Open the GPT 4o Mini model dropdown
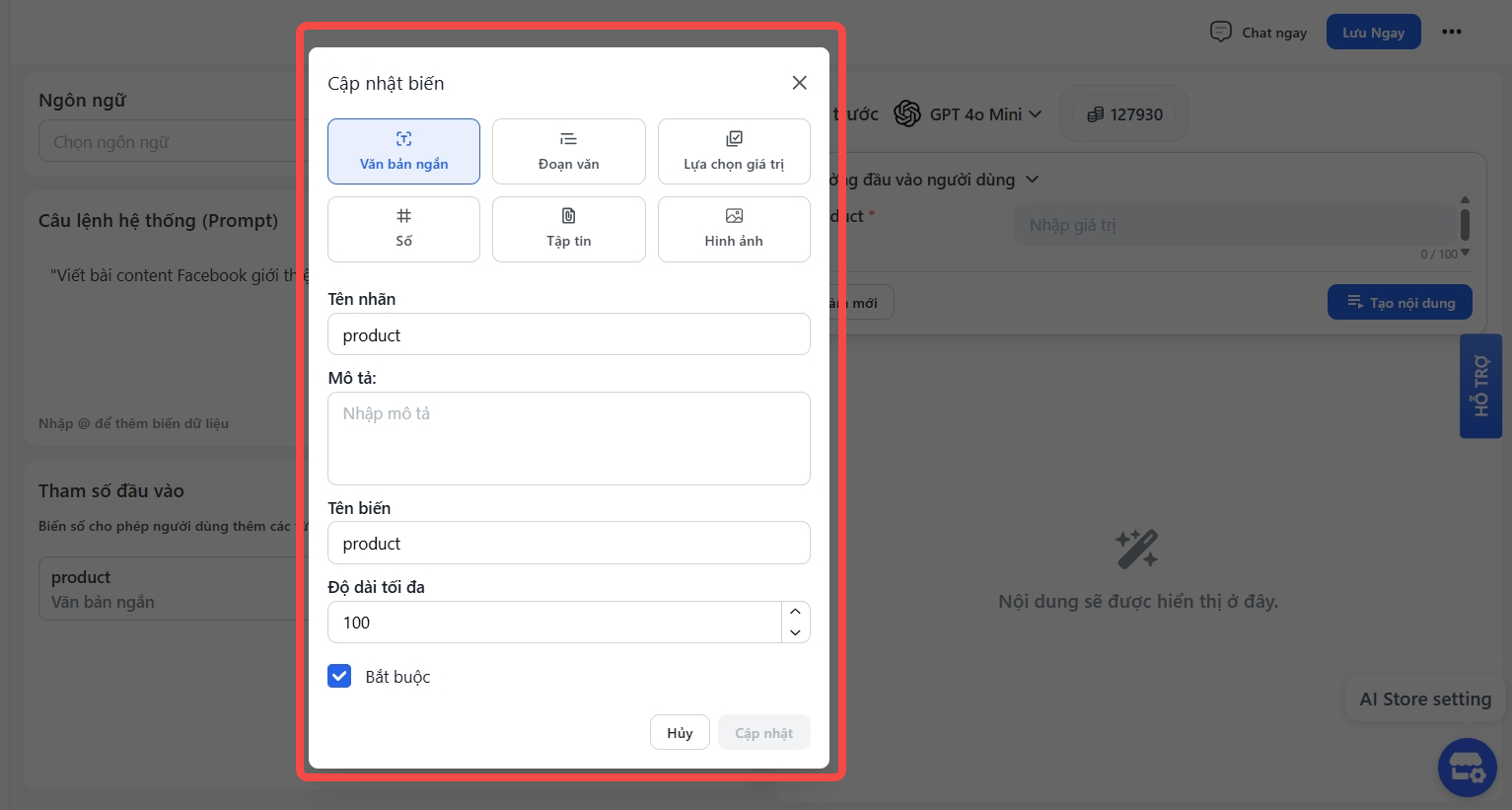Screen dimensions: 1512x810 969,114
